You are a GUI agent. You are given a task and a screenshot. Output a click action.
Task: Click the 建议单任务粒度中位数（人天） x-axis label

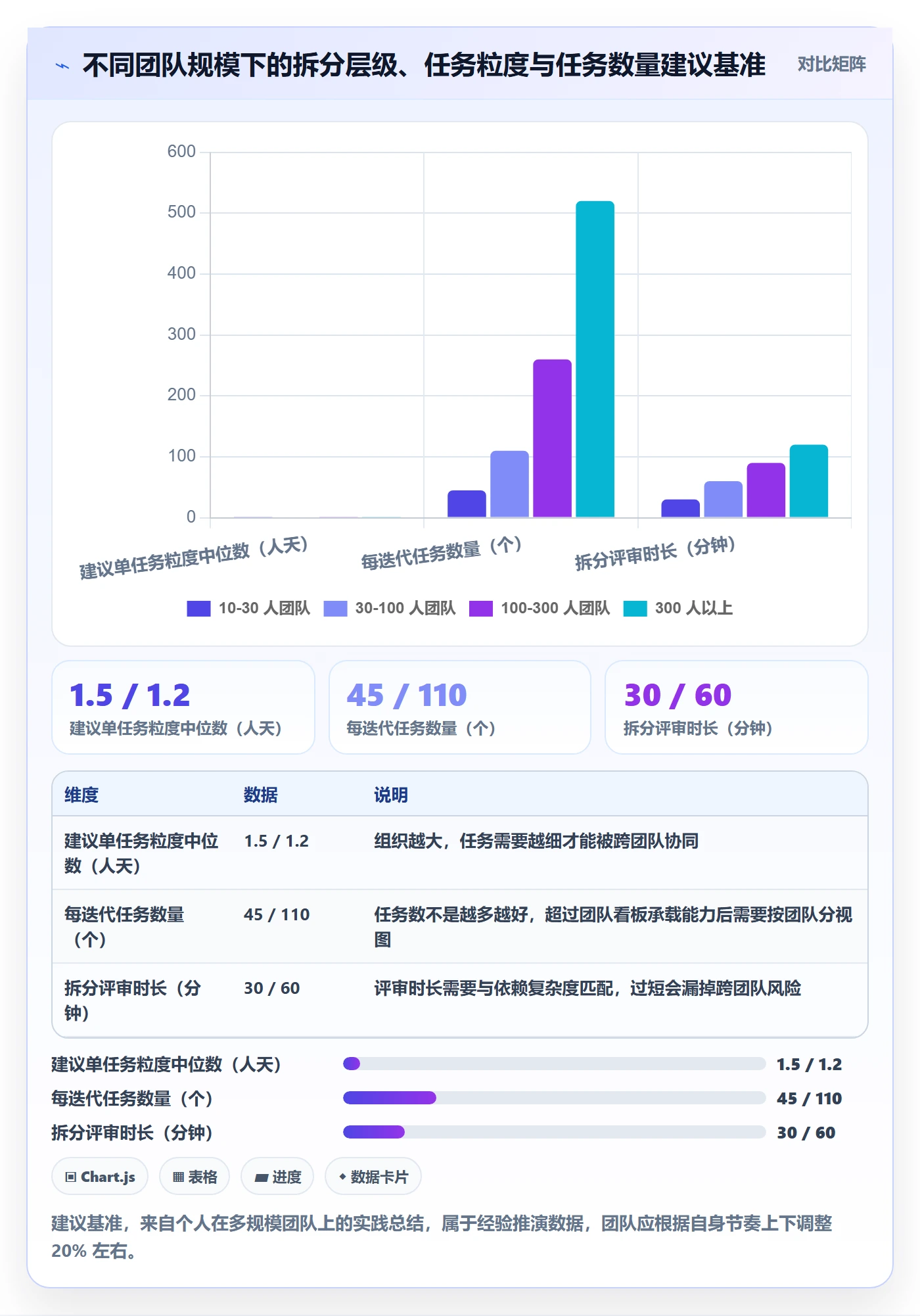[194, 557]
